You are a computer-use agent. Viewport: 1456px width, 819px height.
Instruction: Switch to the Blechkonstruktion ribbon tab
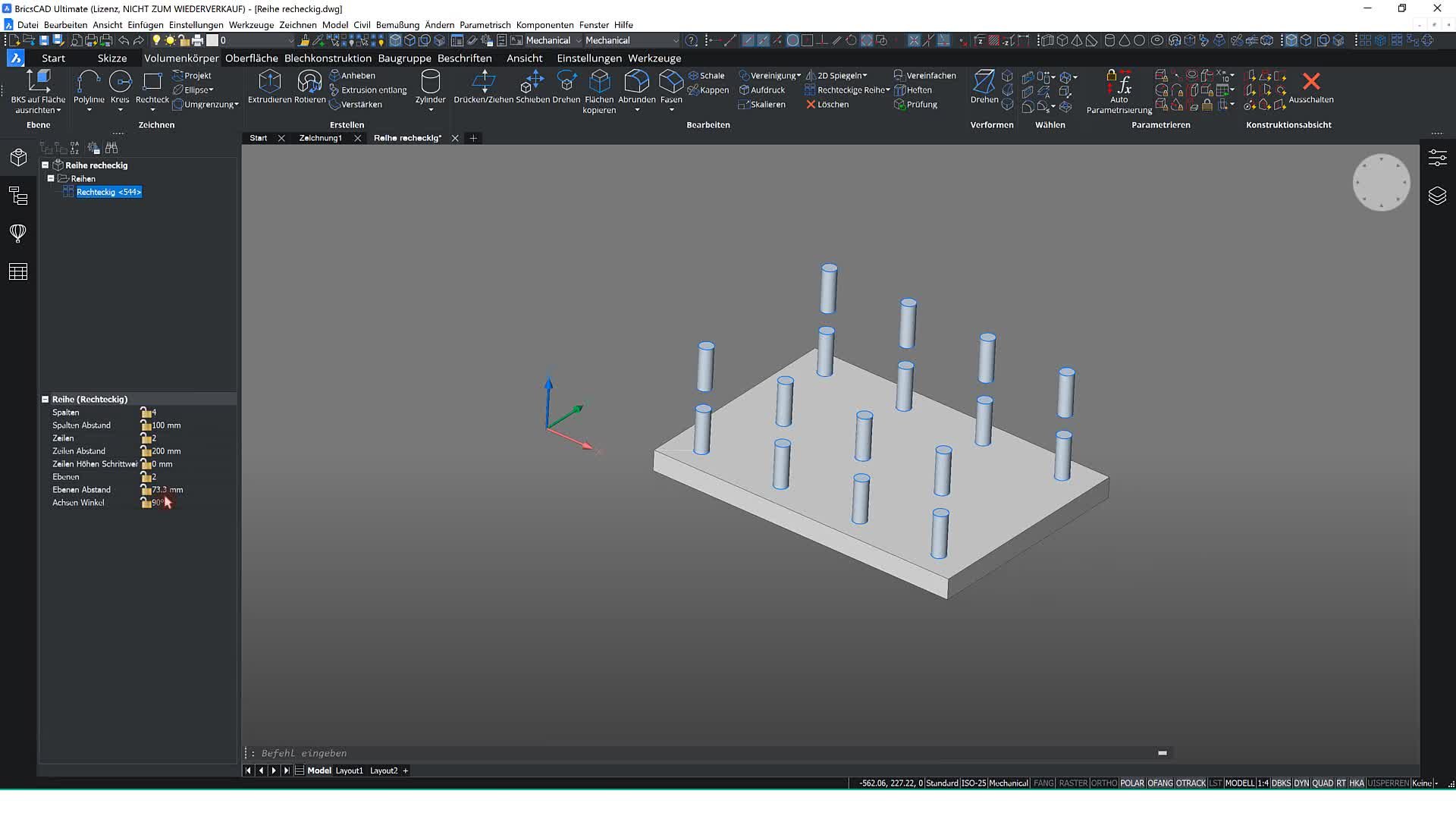[x=328, y=58]
